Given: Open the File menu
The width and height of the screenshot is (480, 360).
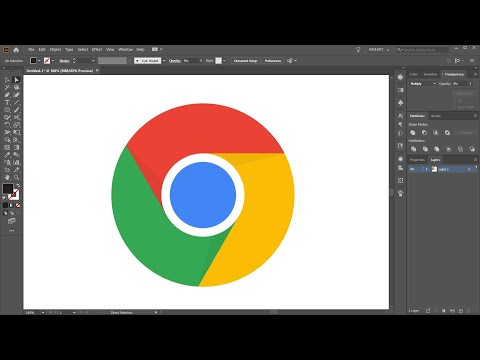Looking at the screenshot, I should pyautogui.click(x=31, y=49).
